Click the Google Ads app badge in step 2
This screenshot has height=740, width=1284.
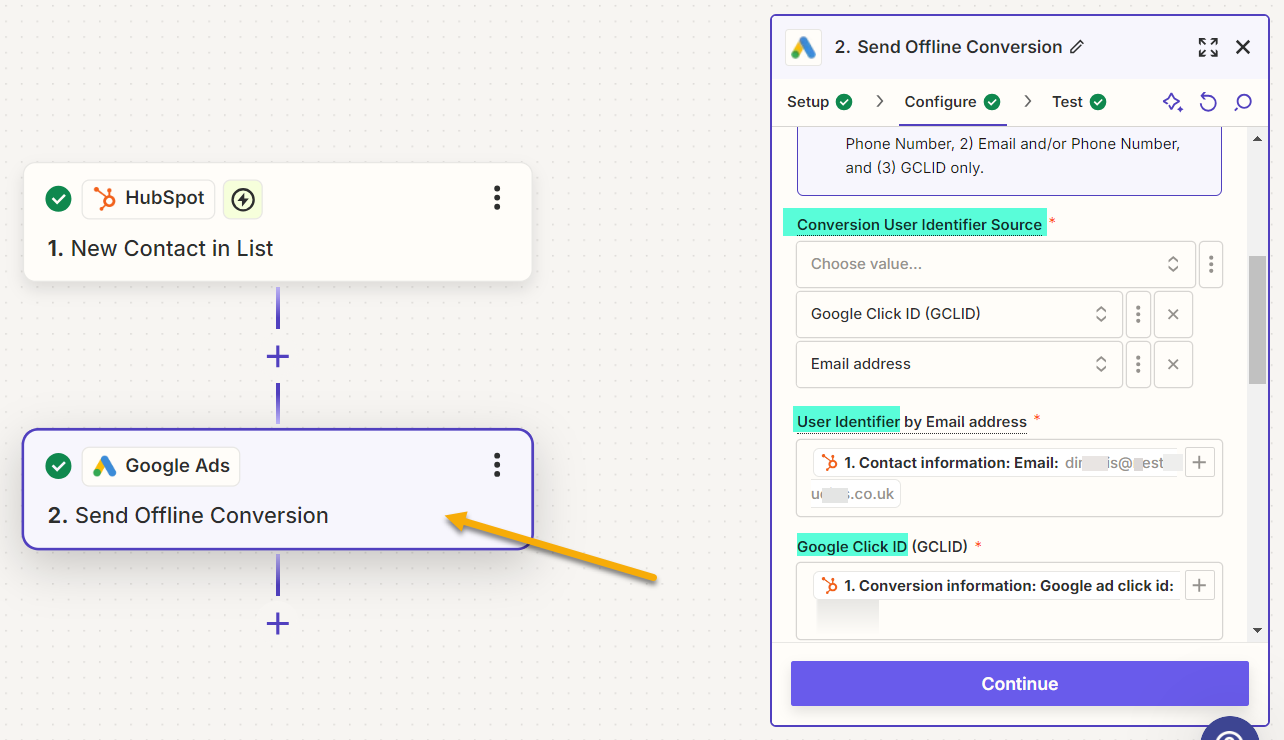pyautogui.click(x=161, y=466)
